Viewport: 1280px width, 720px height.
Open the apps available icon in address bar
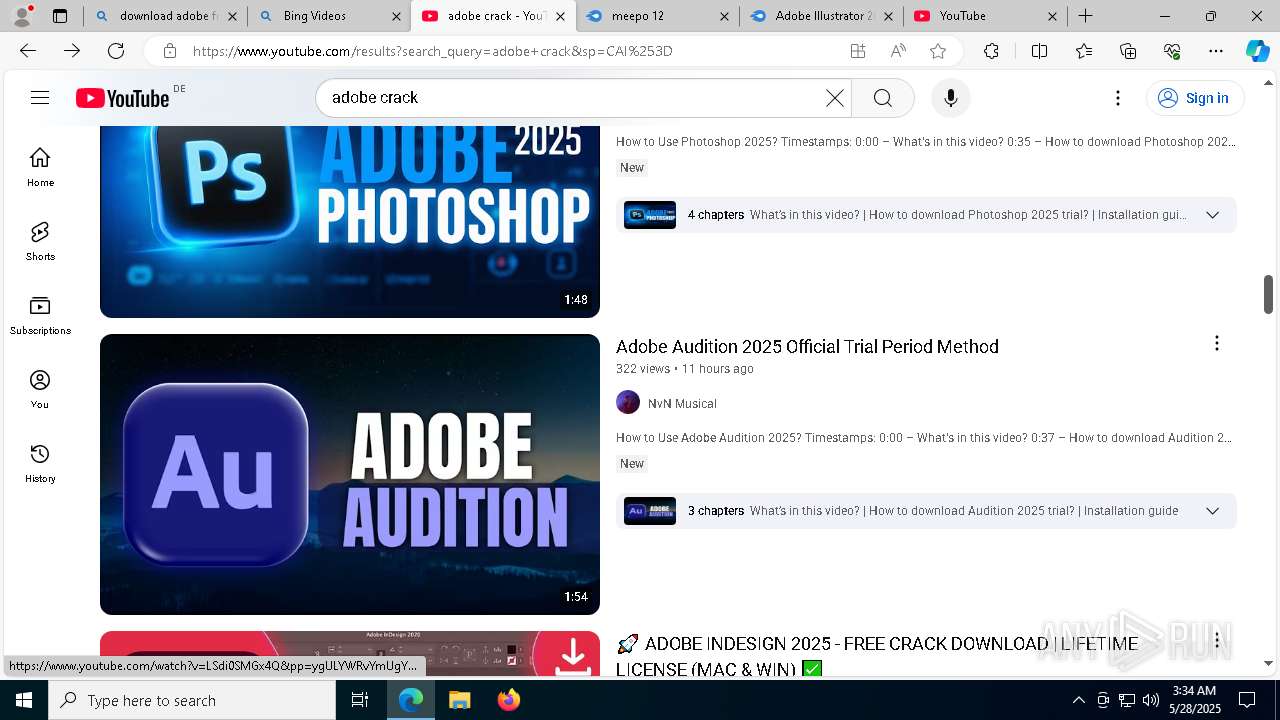click(x=857, y=51)
